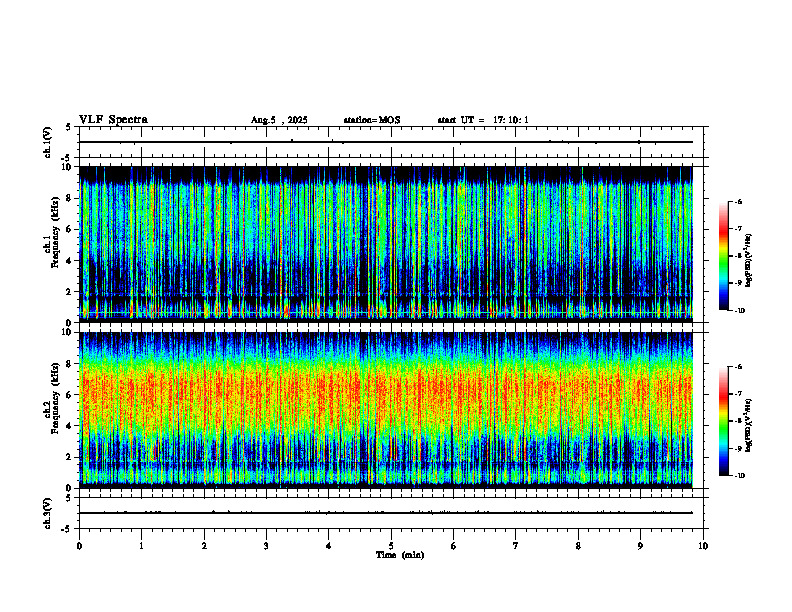Click the "3" tick on the time axis
The height and width of the screenshot is (612, 792).
[266, 546]
